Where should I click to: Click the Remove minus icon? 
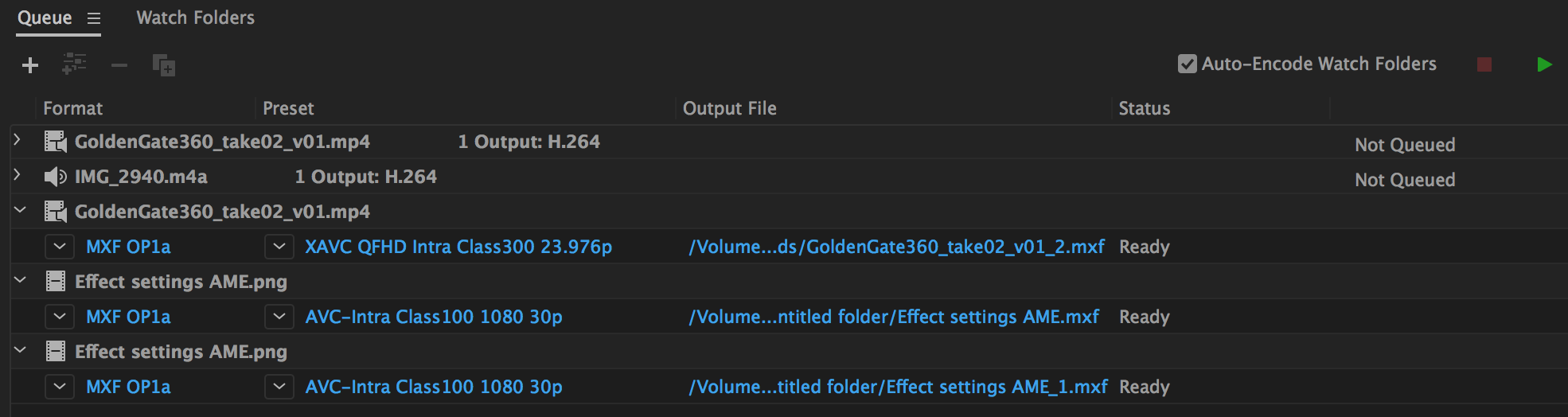pos(119,65)
